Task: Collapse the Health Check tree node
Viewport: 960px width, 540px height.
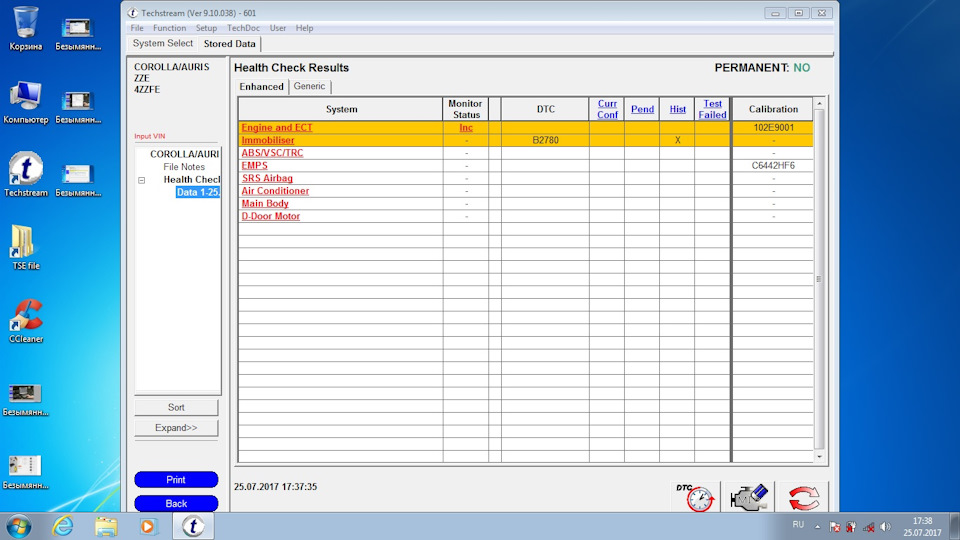Action: (141, 180)
